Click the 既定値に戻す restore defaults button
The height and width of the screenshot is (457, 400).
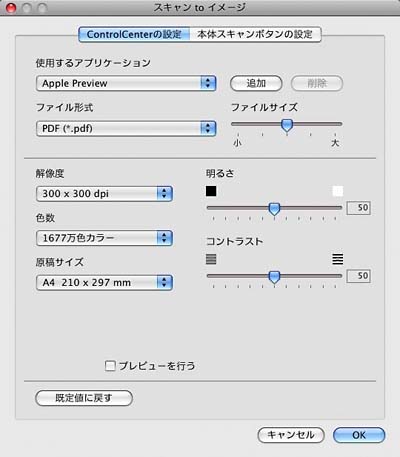click(84, 398)
